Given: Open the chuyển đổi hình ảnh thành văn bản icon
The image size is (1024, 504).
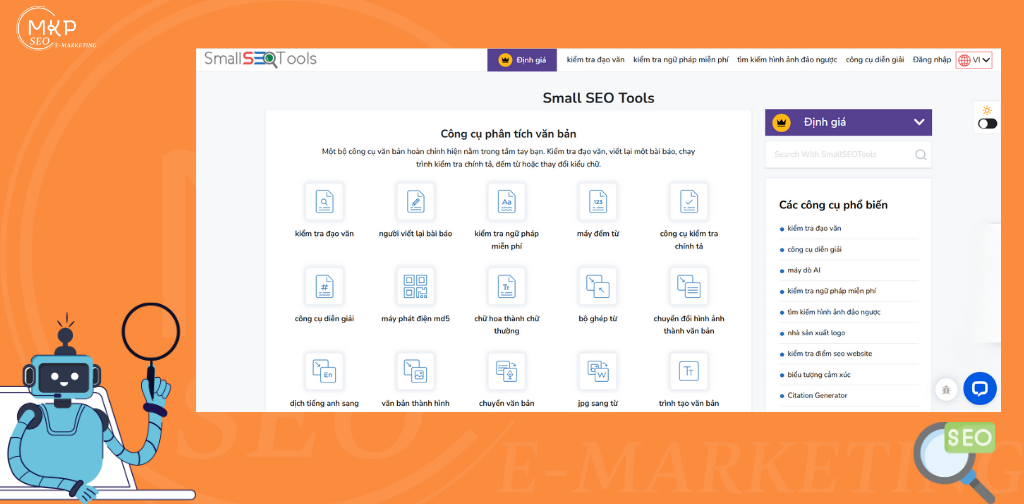Looking at the screenshot, I should 689,287.
